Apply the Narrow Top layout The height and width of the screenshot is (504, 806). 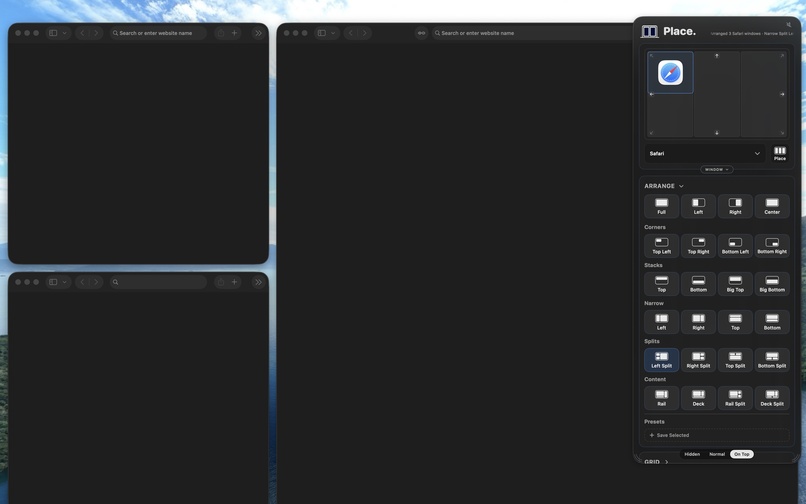coord(735,322)
